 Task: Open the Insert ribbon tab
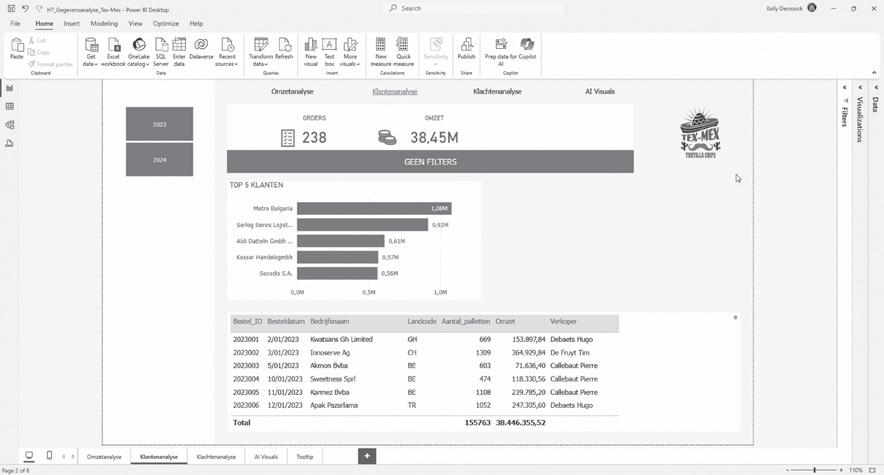tap(72, 24)
